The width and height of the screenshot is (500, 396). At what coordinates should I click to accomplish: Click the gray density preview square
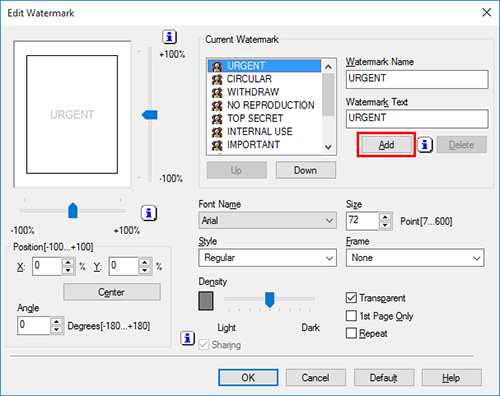coord(206,301)
